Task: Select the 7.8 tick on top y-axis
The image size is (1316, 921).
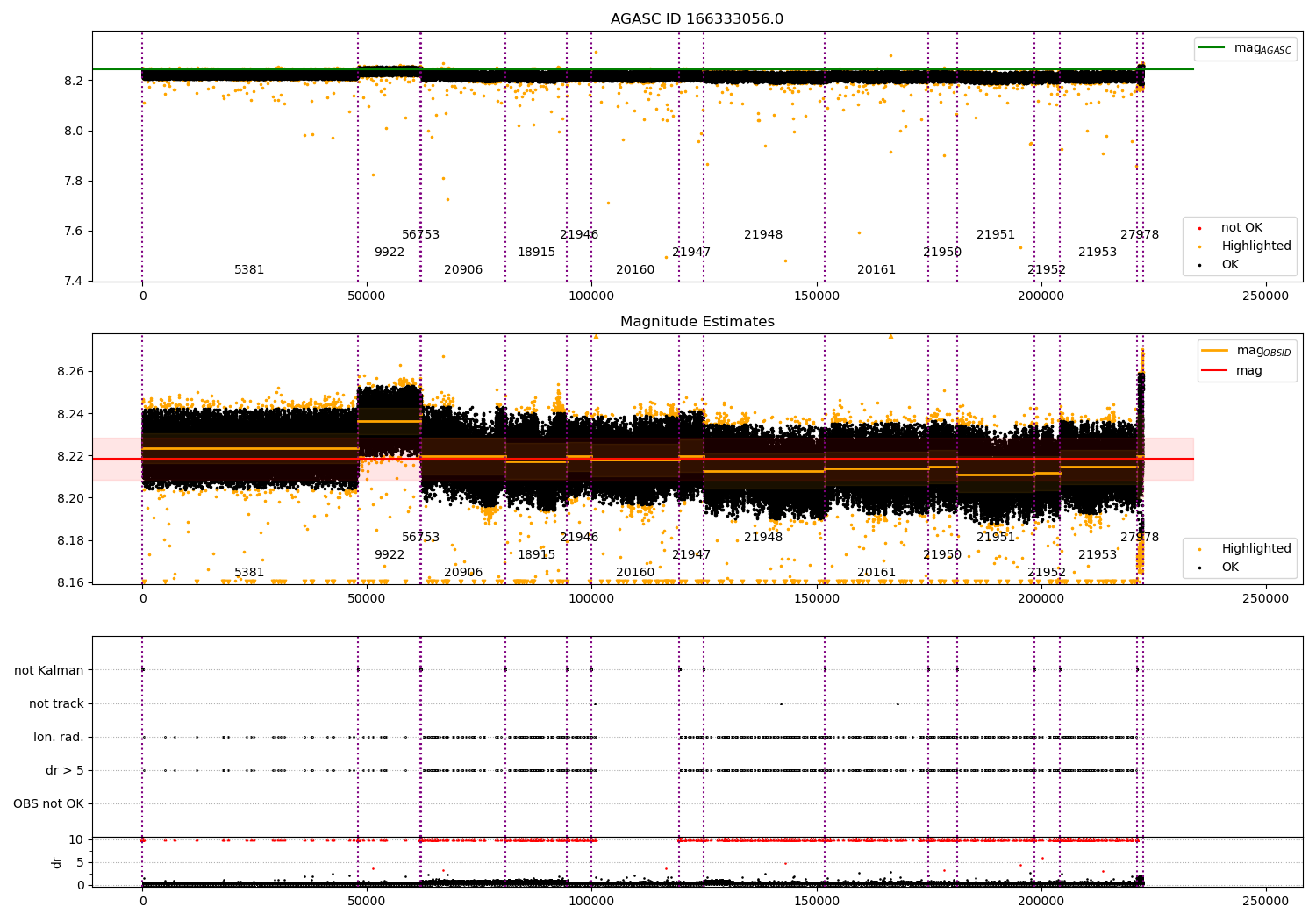Action: pyautogui.click(x=74, y=182)
